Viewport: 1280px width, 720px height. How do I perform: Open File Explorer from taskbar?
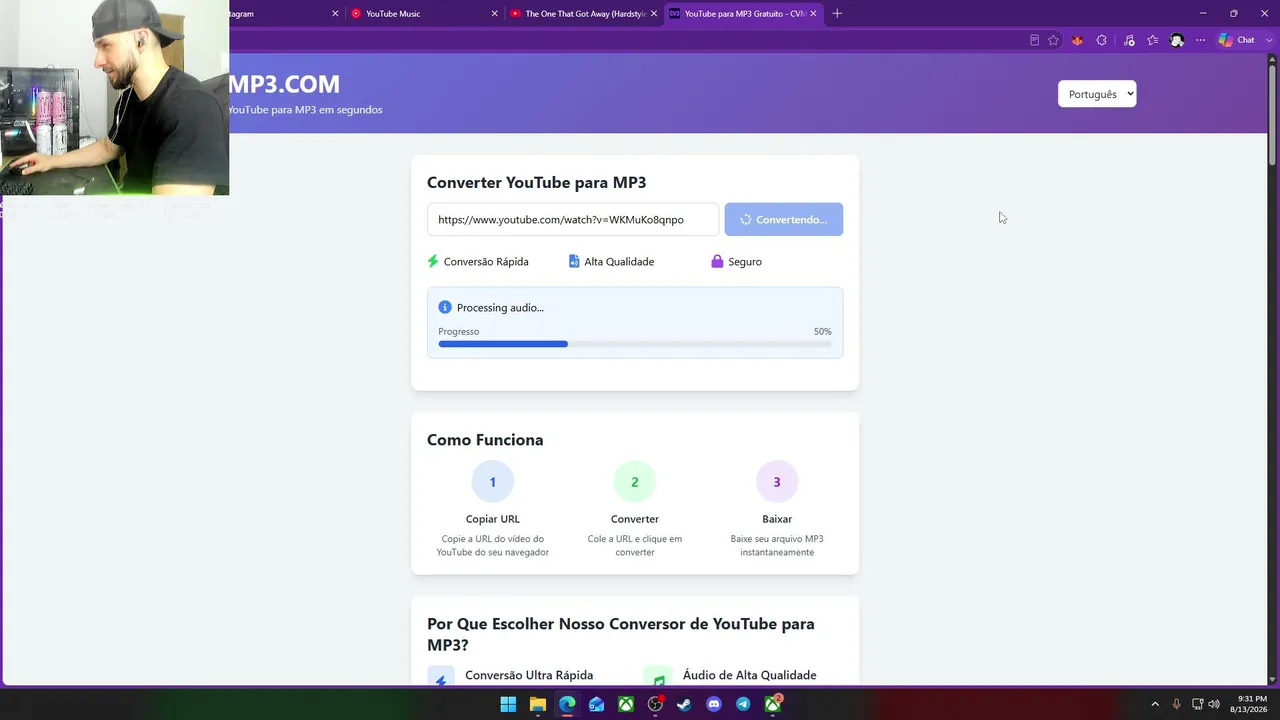click(537, 704)
